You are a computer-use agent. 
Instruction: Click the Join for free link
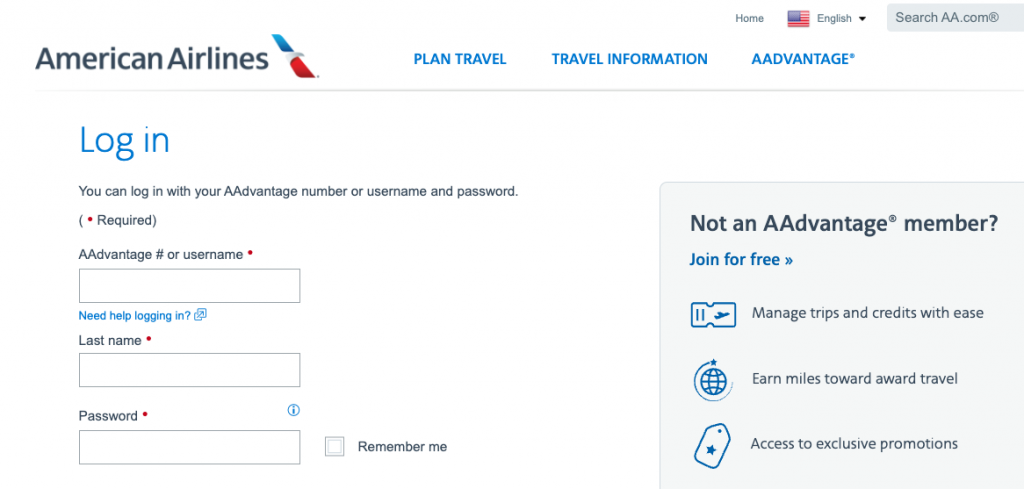coord(741,260)
